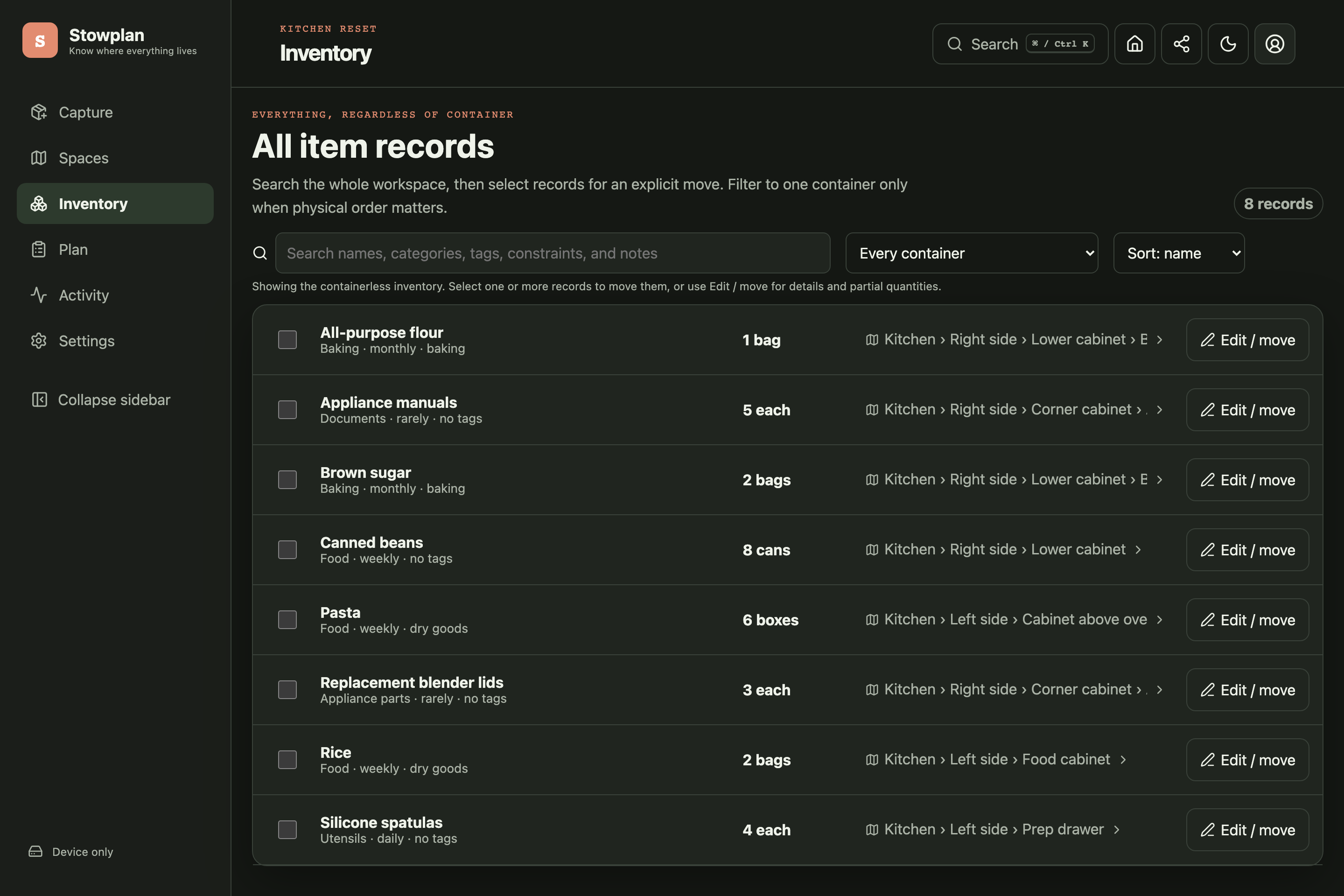Open the home icon button in header
This screenshot has height=896, width=1344.
click(x=1134, y=44)
